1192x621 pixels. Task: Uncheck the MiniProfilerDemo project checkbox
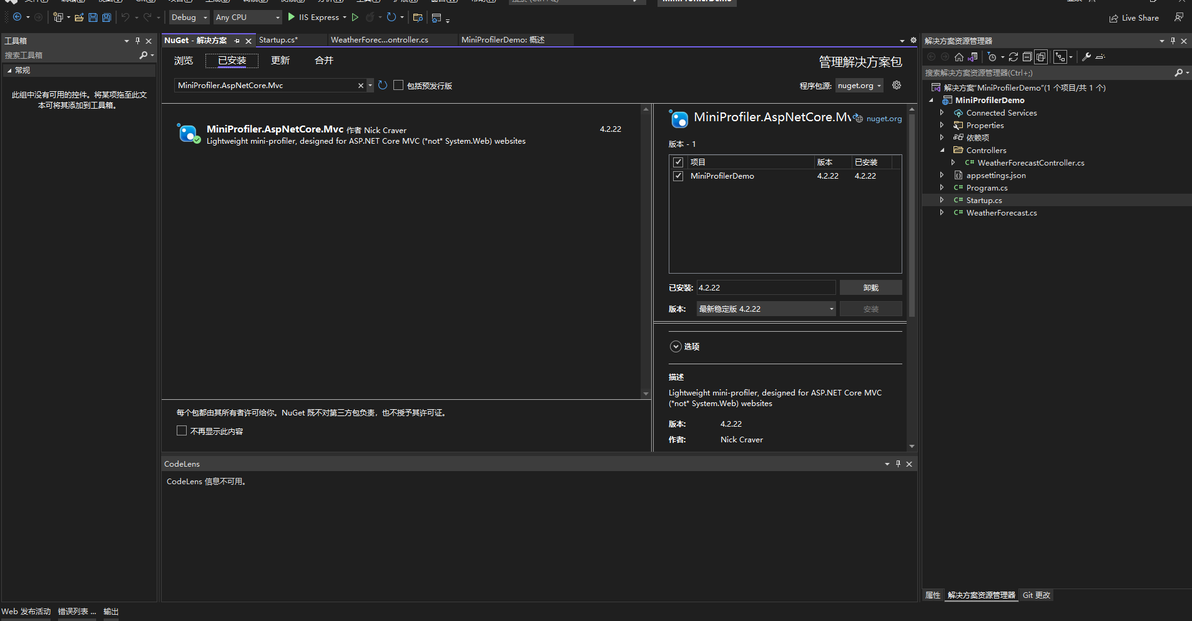pos(678,176)
